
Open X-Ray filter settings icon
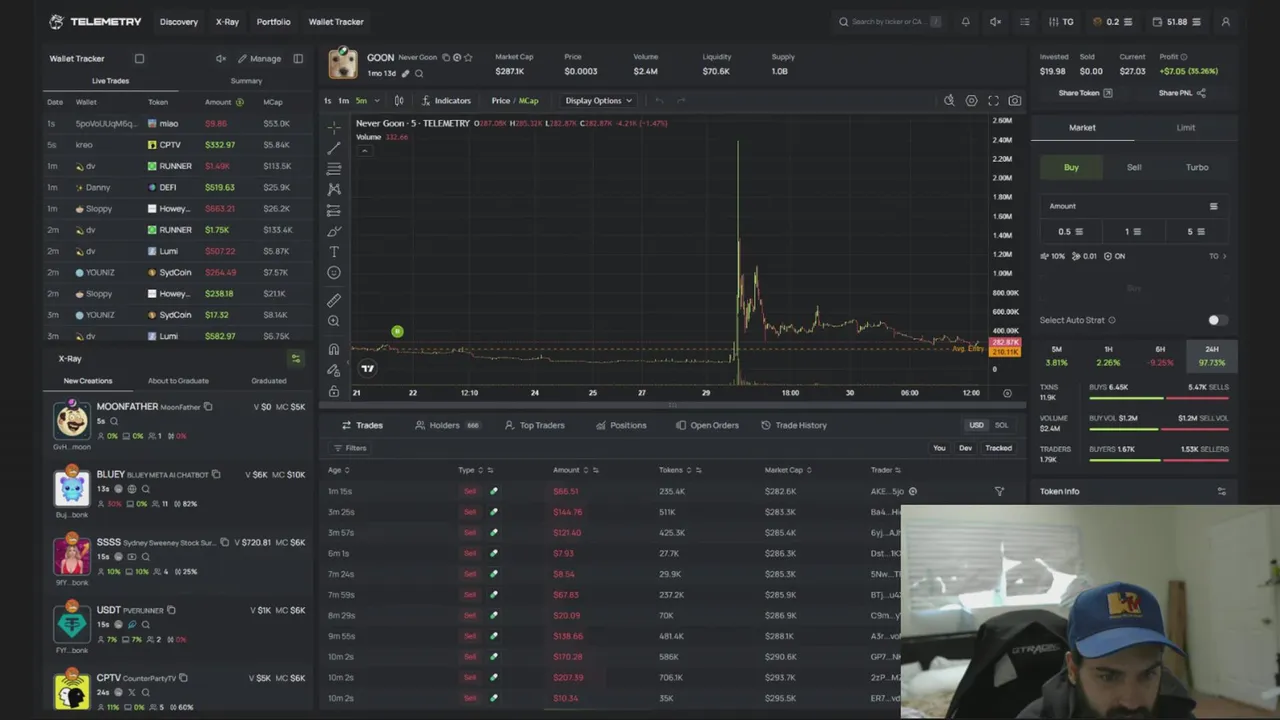[x=295, y=358]
